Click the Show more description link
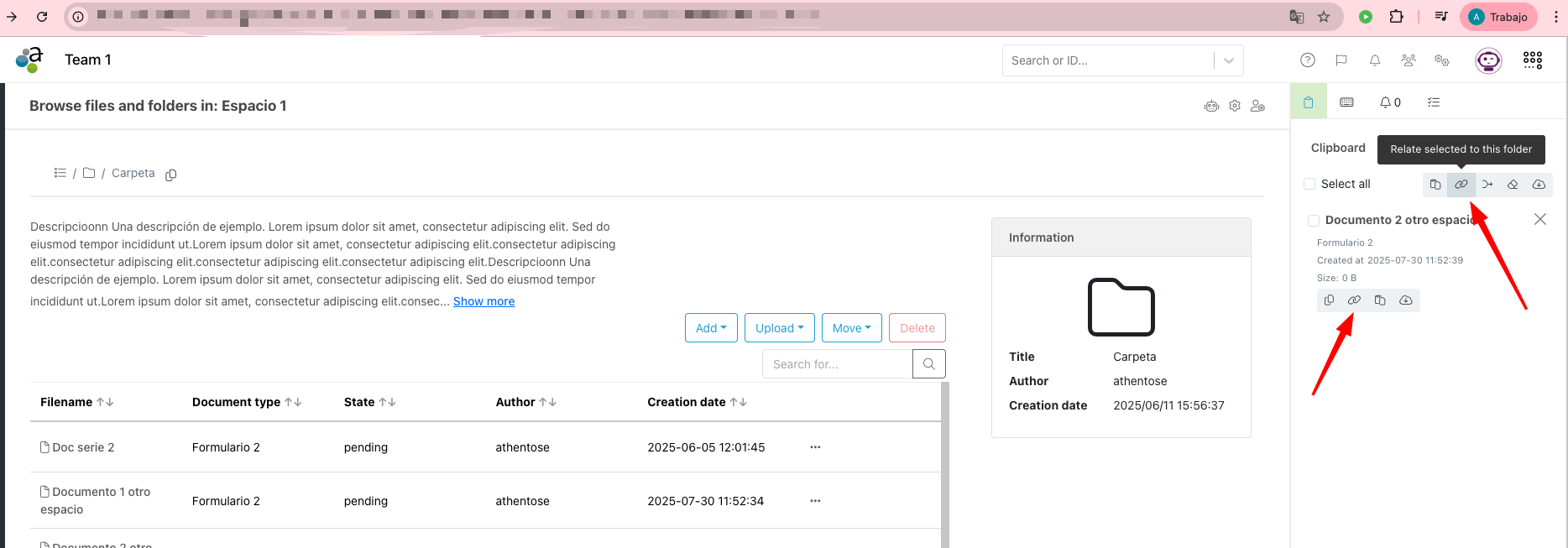Screen dimensions: 1568x548 pyautogui.click(x=483, y=301)
